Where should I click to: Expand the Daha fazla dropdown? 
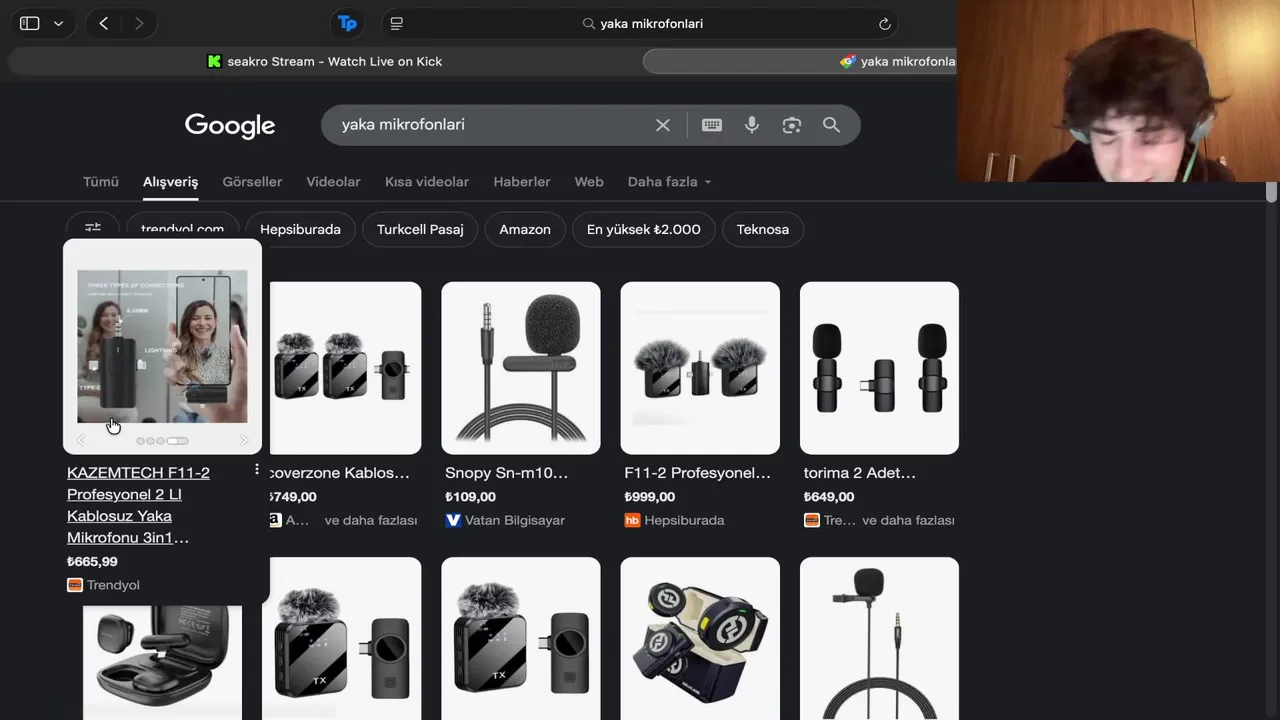click(669, 182)
